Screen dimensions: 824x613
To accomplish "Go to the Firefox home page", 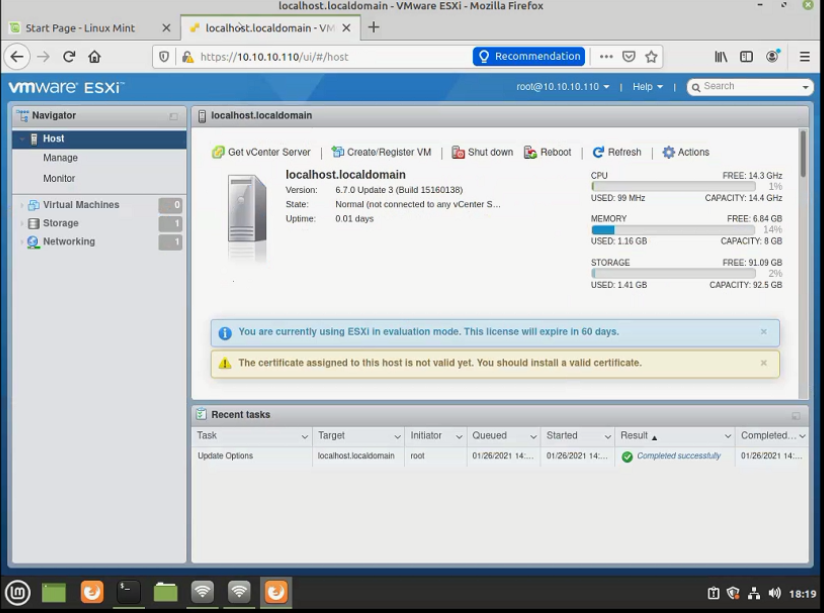I will [95, 57].
